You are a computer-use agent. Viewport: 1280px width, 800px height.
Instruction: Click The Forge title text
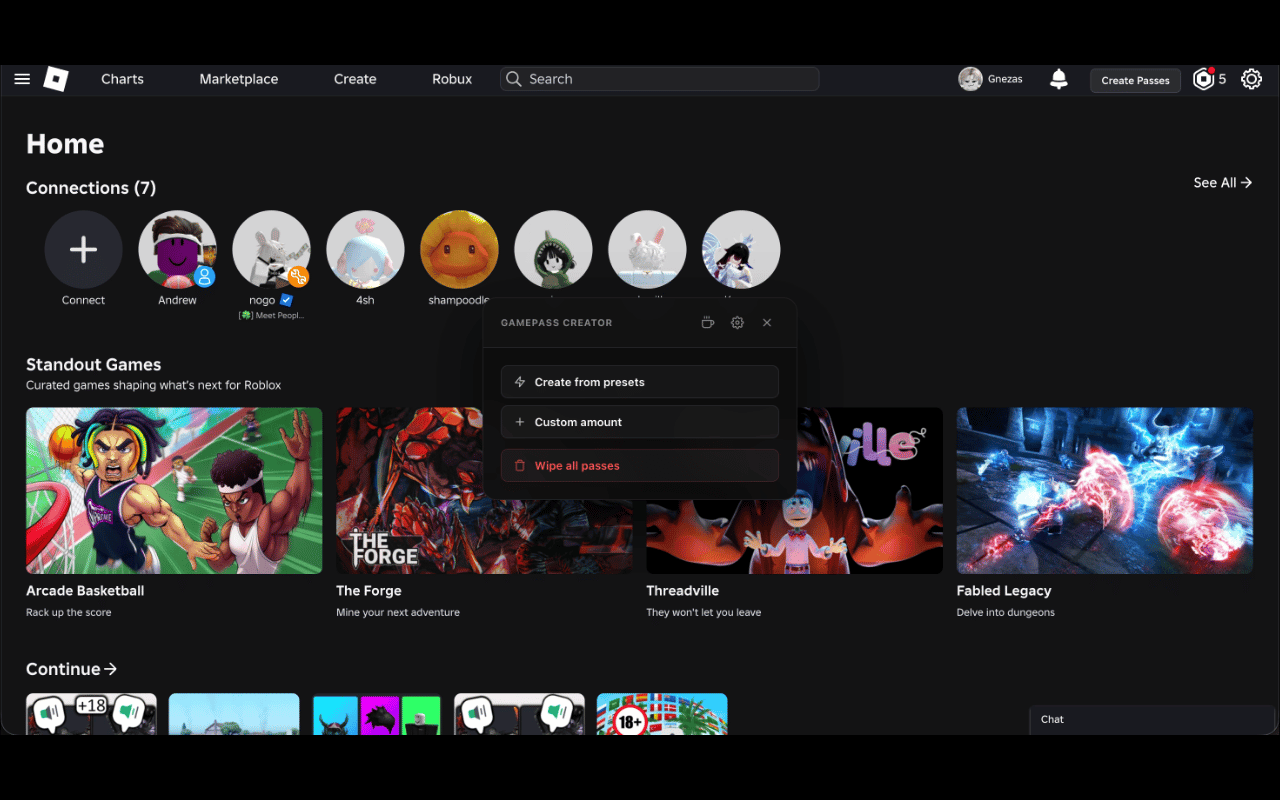click(x=369, y=591)
